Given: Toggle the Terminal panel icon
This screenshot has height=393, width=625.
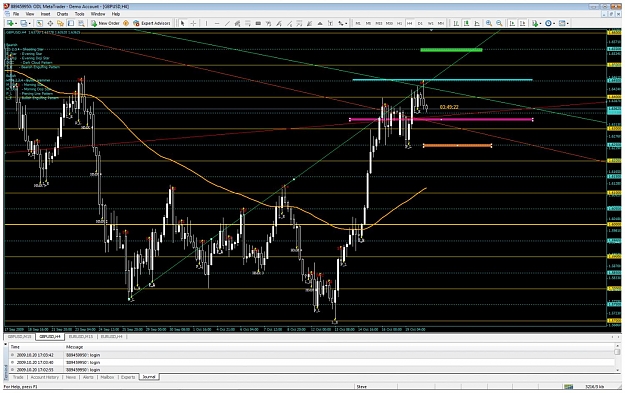Looking at the screenshot, I should click(71, 23).
